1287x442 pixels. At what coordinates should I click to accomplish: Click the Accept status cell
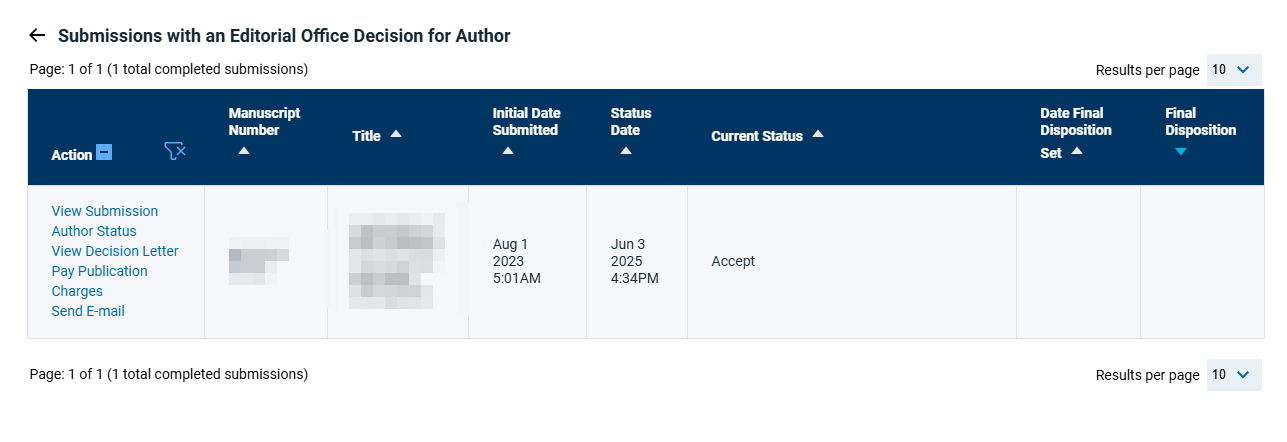tap(733, 262)
